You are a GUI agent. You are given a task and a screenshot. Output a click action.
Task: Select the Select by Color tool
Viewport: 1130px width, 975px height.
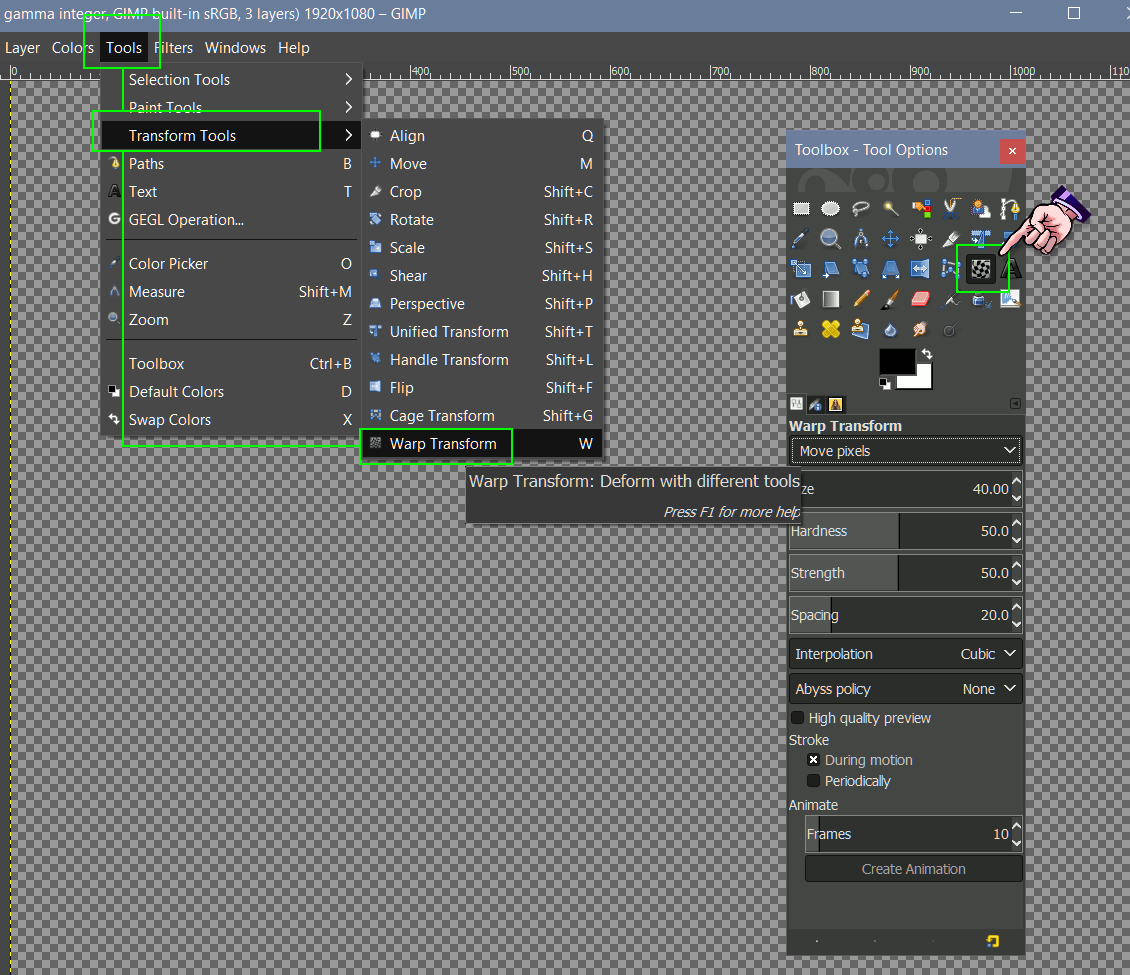(921, 208)
